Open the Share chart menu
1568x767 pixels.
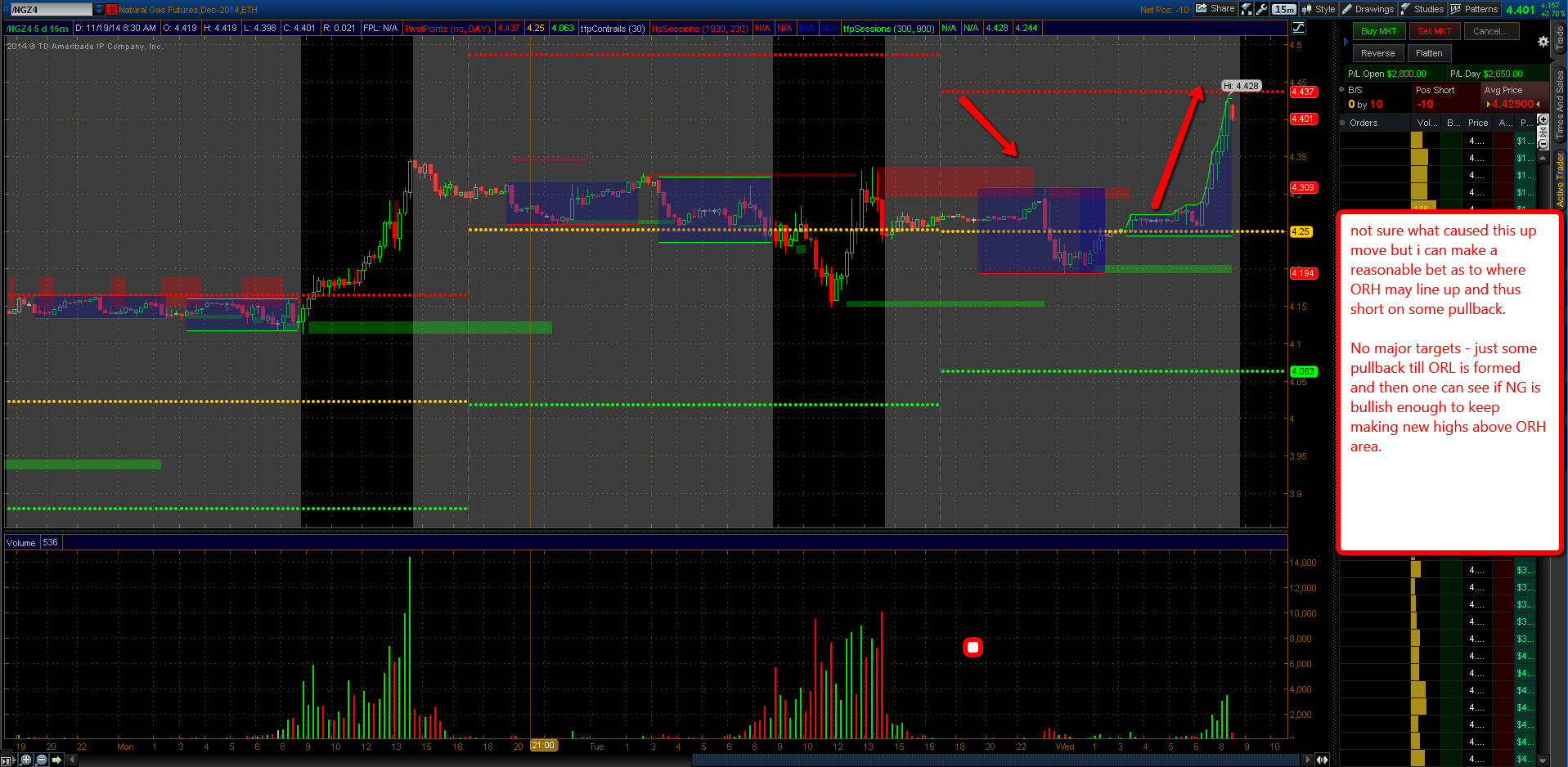coord(1215,9)
